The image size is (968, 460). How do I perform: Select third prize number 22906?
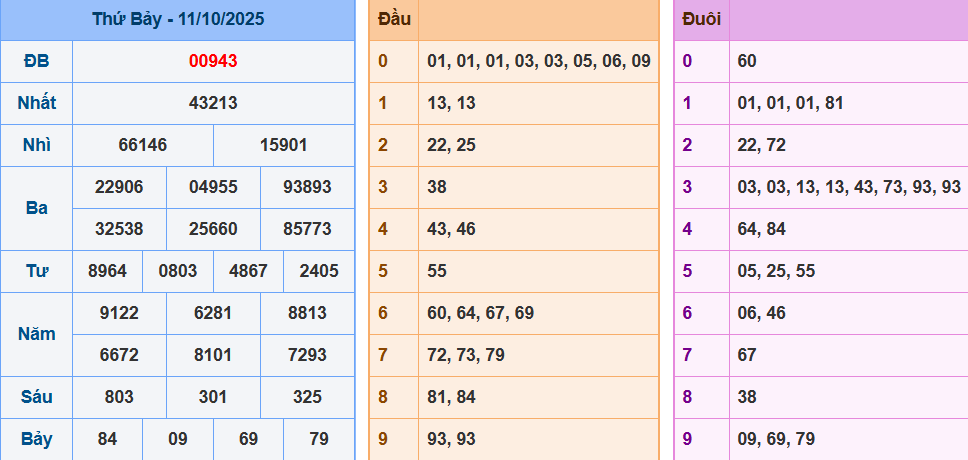(119, 187)
